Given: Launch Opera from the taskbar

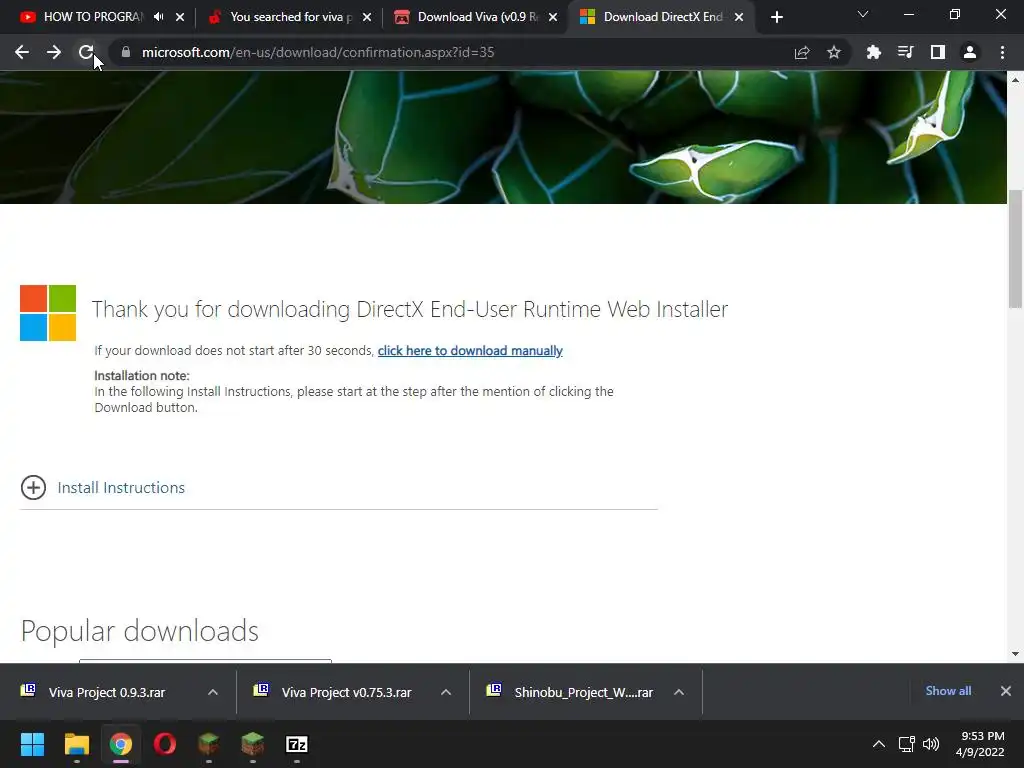Looking at the screenshot, I should [x=165, y=744].
